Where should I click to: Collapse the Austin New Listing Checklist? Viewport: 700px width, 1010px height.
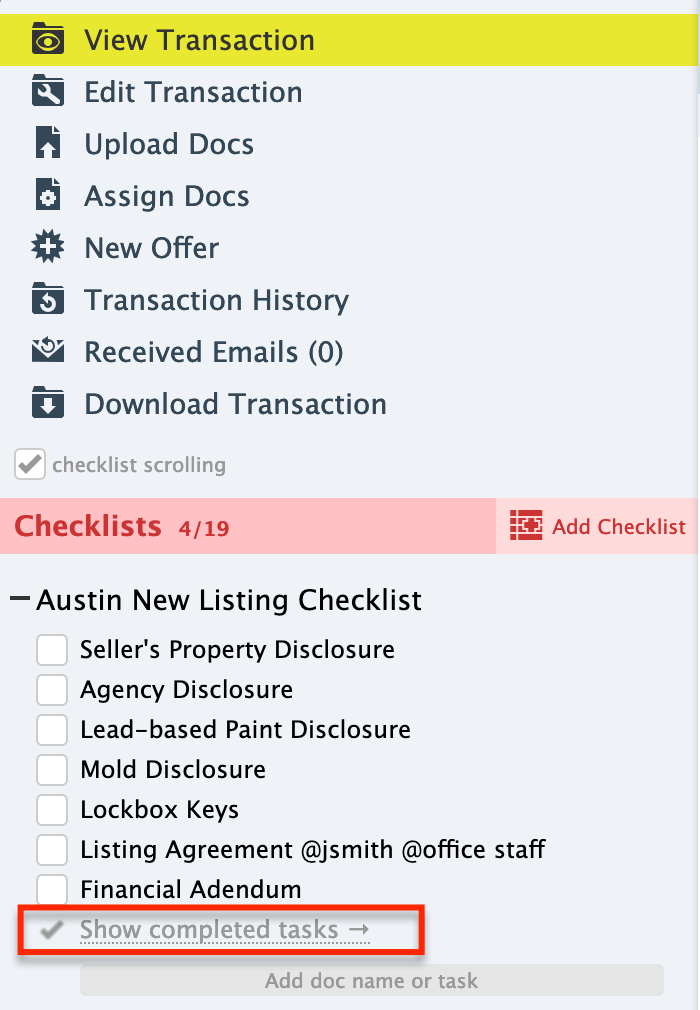coord(20,600)
